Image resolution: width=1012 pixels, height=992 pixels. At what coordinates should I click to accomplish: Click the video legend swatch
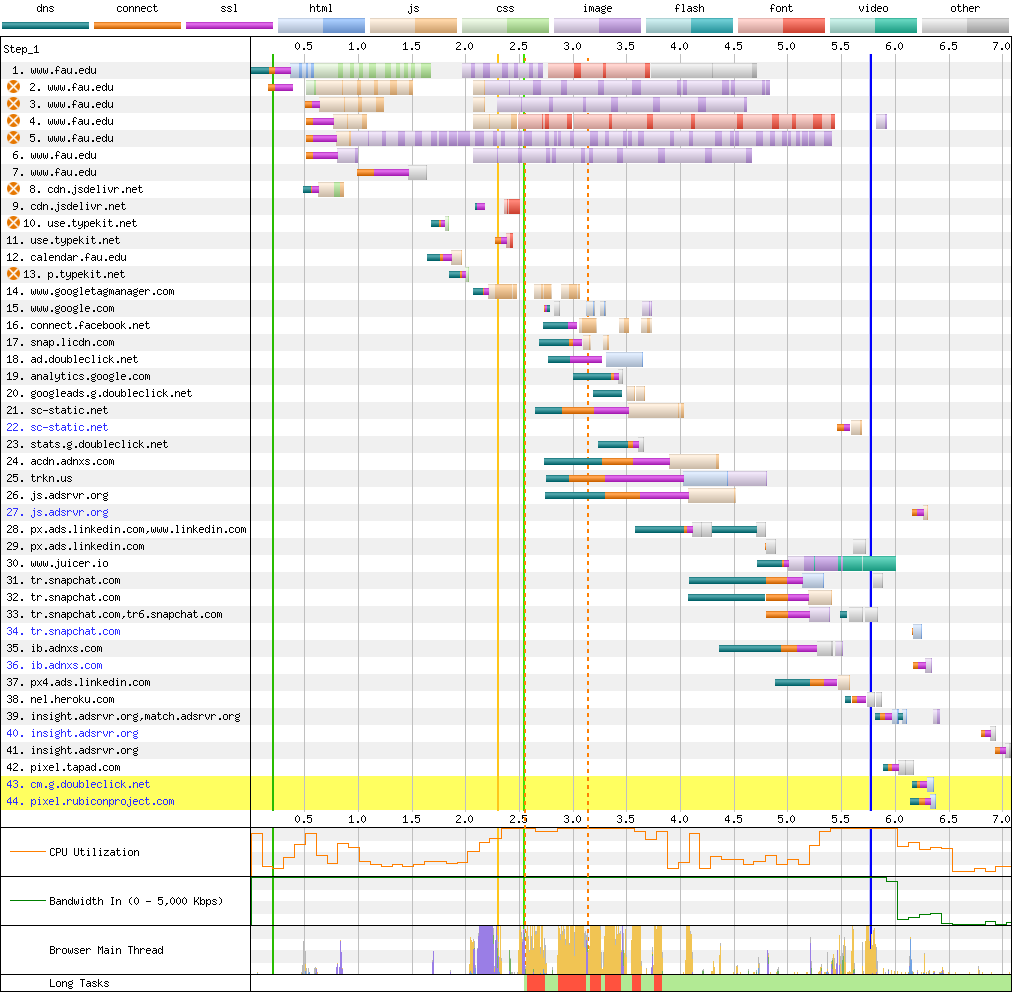coord(873,26)
